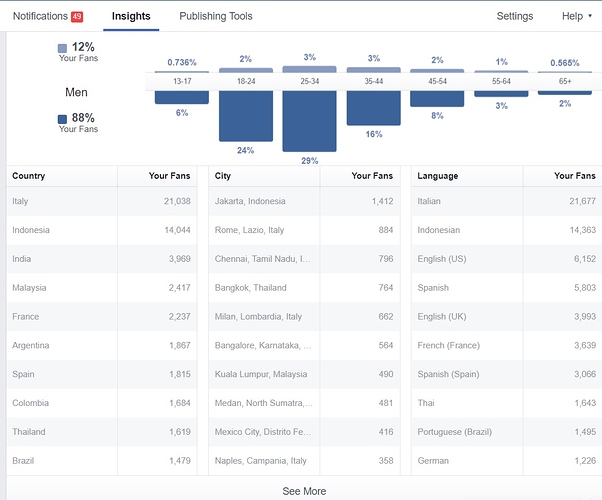Click the Language column header
602x500 pixels.
tap(438, 176)
